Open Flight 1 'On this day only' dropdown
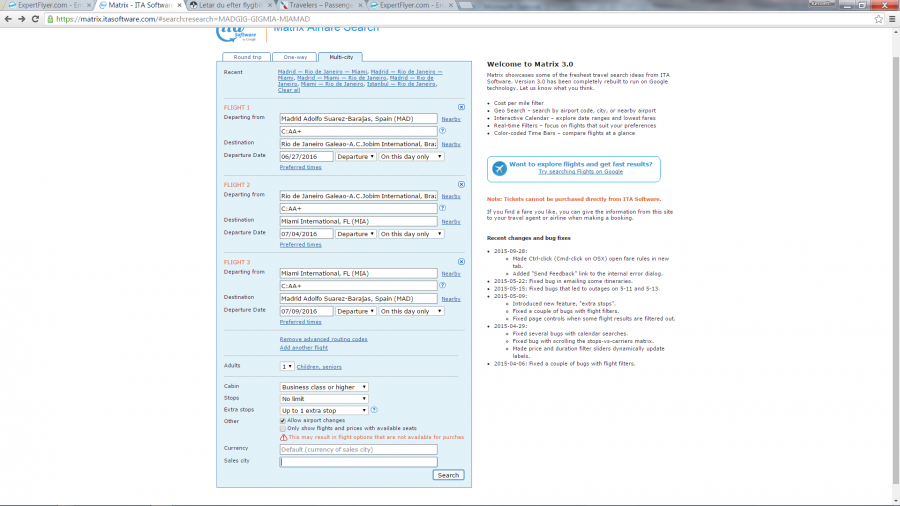The height and width of the screenshot is (506, 900). (410, 156)
